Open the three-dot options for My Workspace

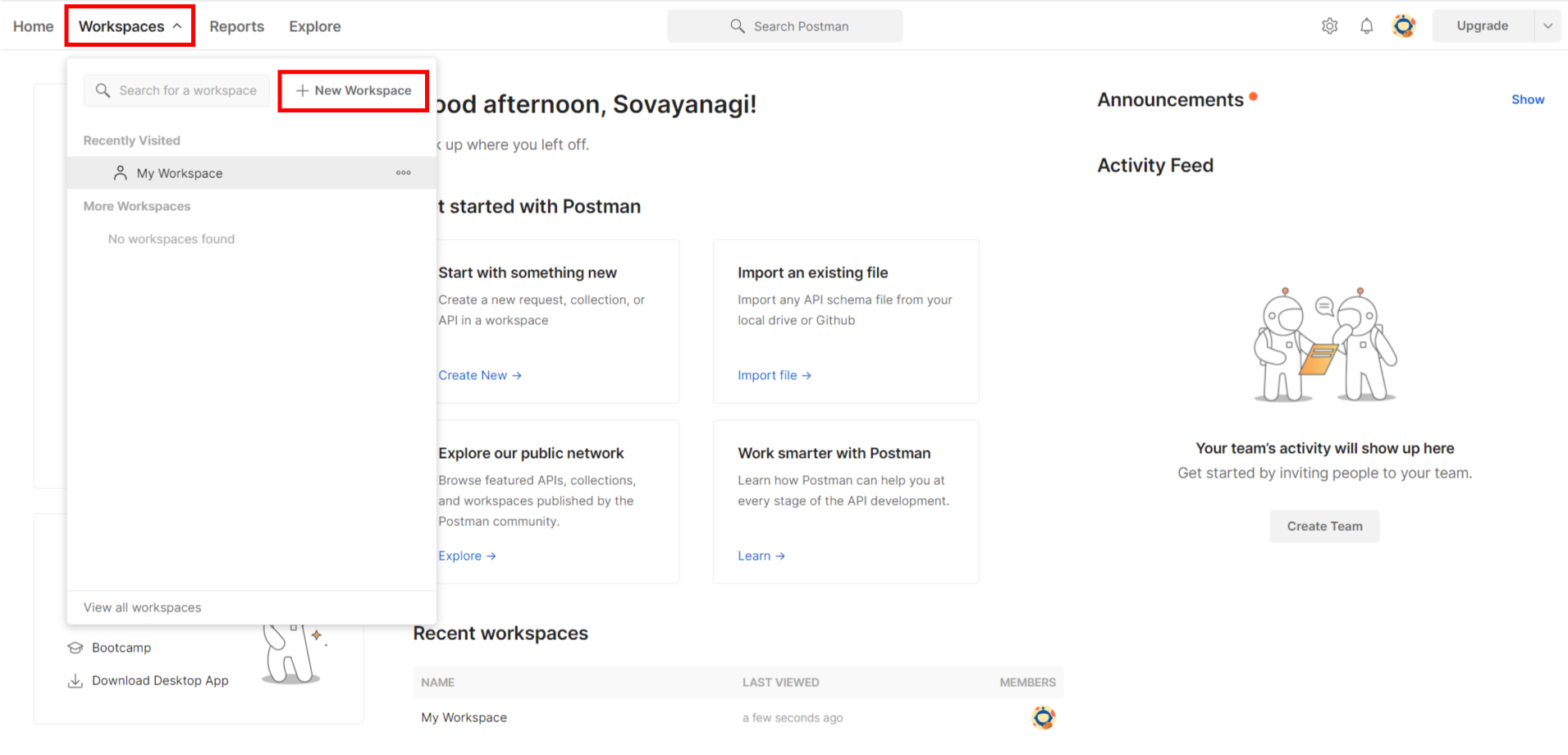(403, 172)
